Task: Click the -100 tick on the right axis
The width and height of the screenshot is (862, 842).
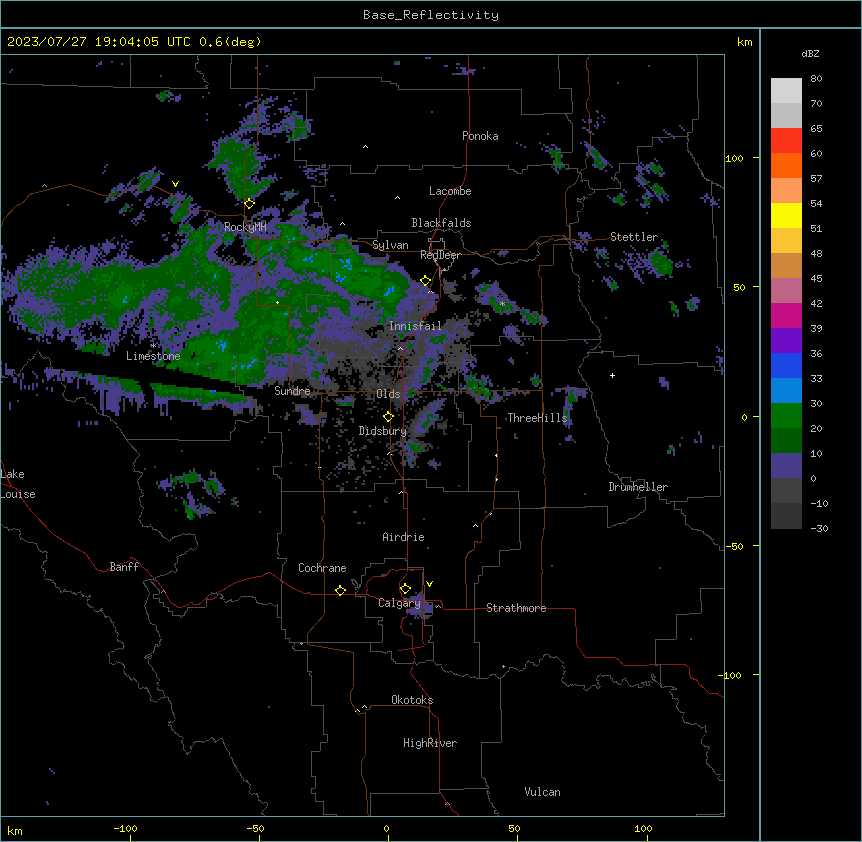Action: pos(731,675)
